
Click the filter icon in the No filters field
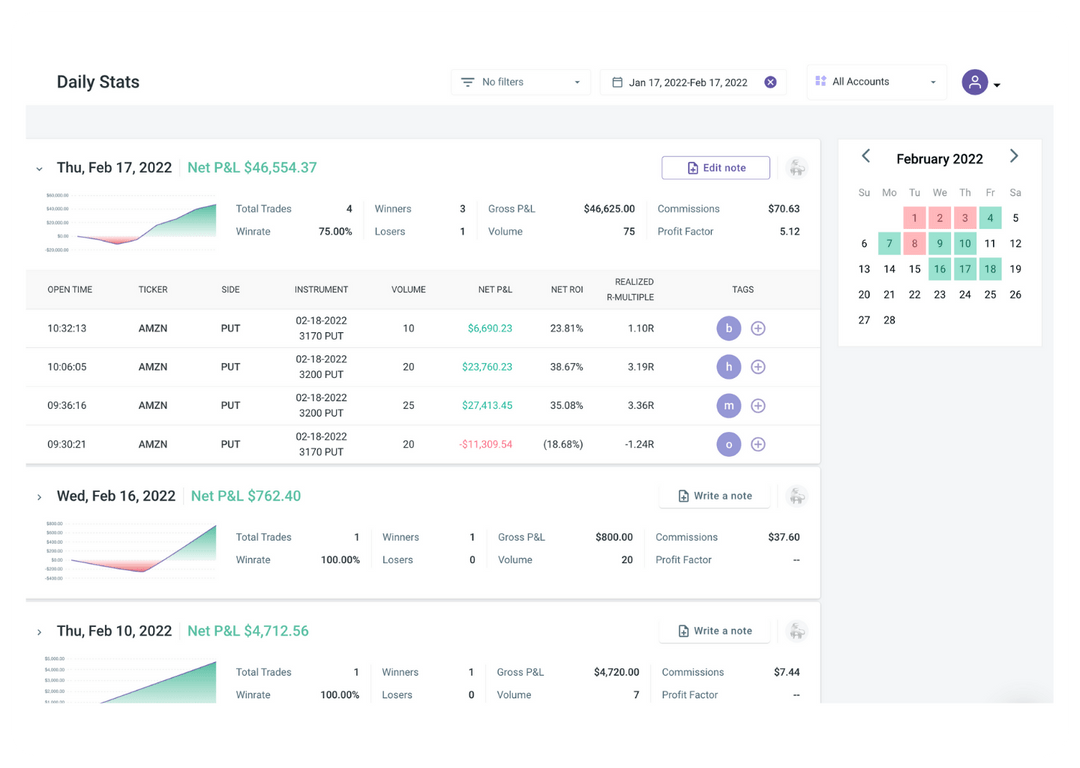tap(467, 82)
